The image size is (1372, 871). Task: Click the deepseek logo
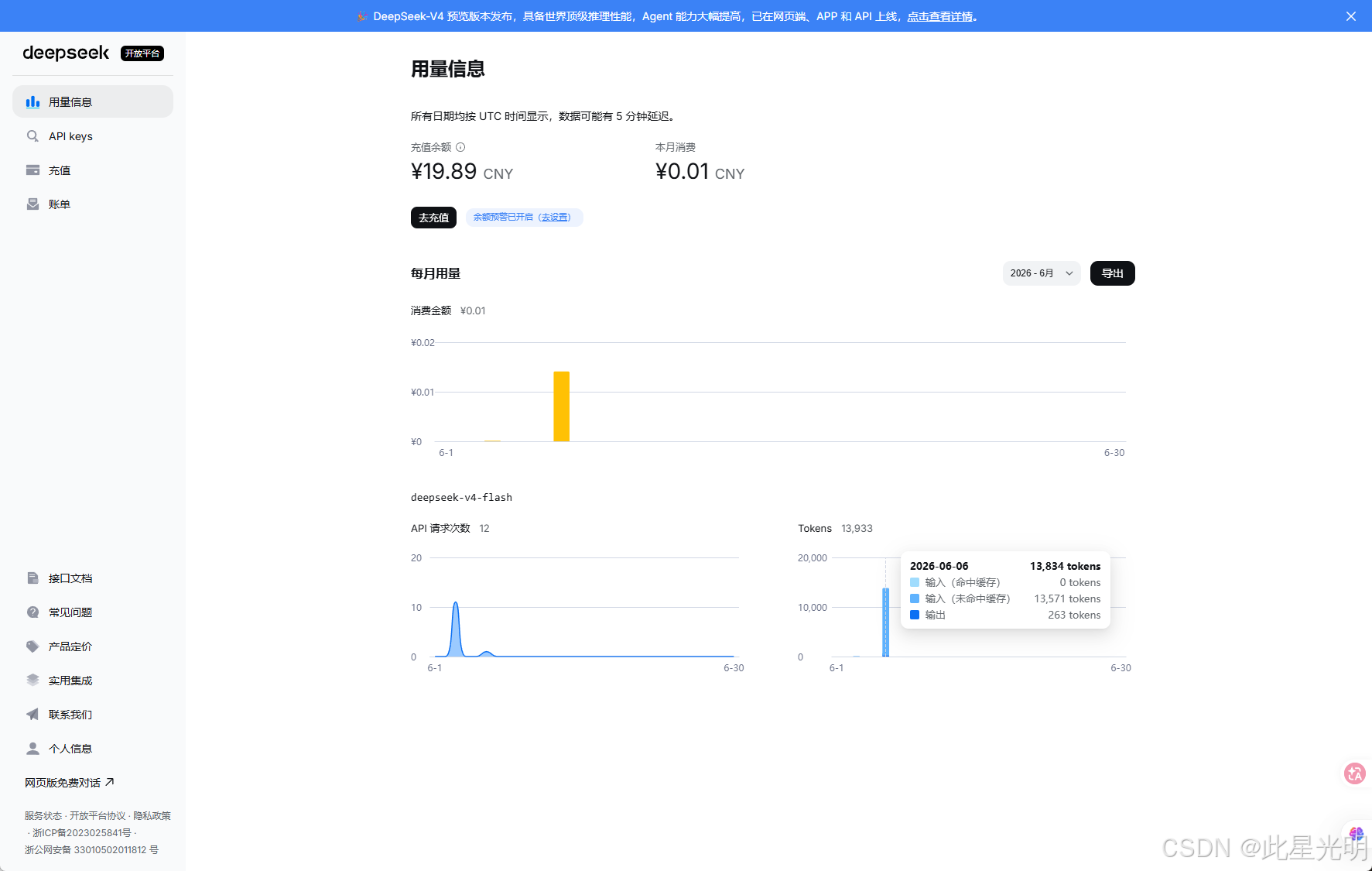click(x=66, y=53)
